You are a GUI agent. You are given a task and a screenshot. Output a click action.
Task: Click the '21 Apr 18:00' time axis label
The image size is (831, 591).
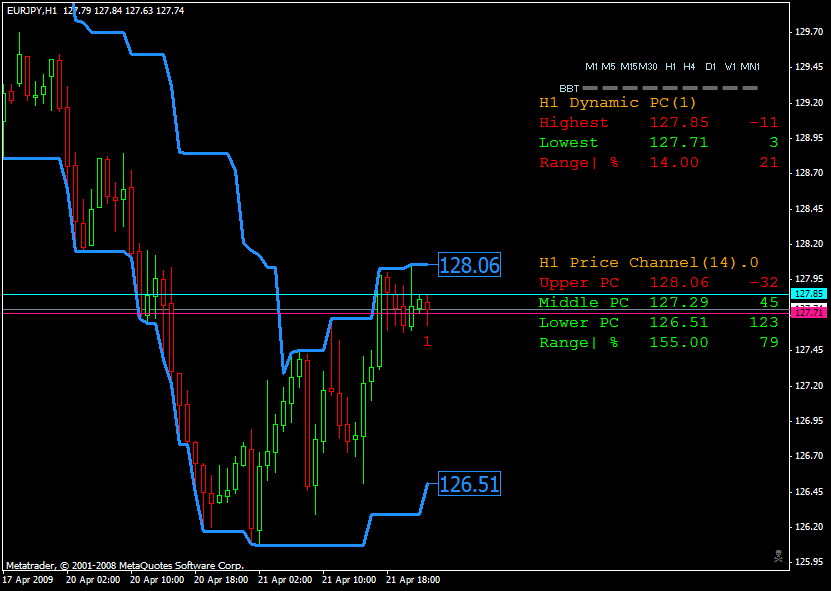point(414,580)
